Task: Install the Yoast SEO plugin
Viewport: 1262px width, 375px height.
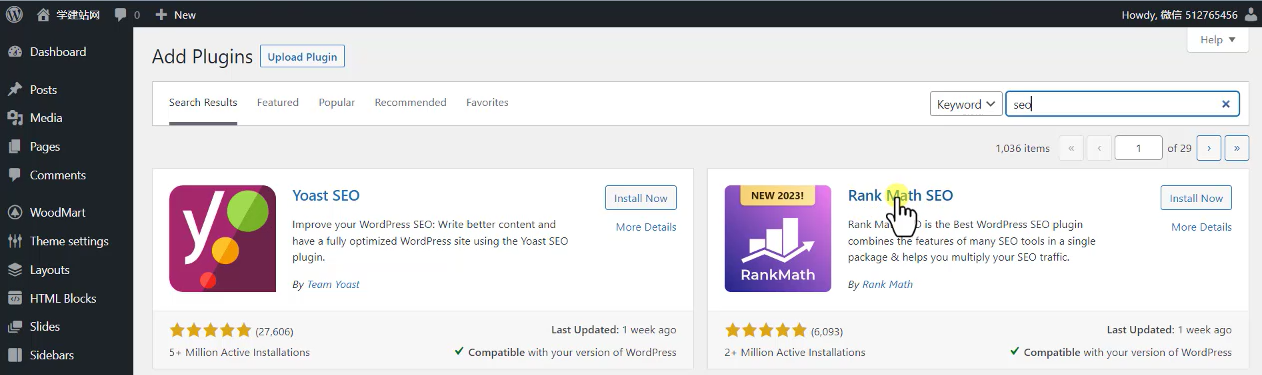Action: [x=641, y=198]
